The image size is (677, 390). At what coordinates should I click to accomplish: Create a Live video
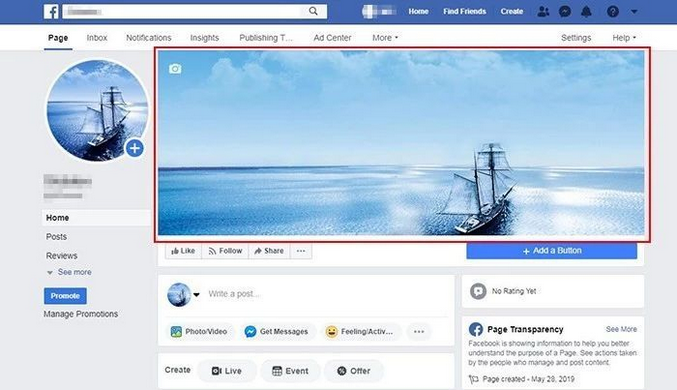point(227,371)
